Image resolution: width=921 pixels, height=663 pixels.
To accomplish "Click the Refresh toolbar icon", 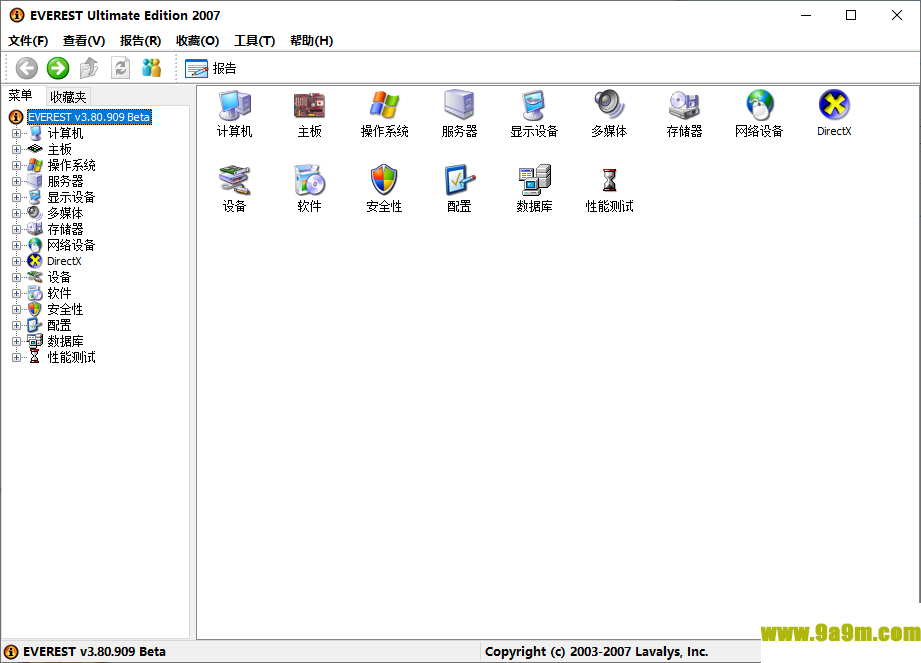I will 120,68.
